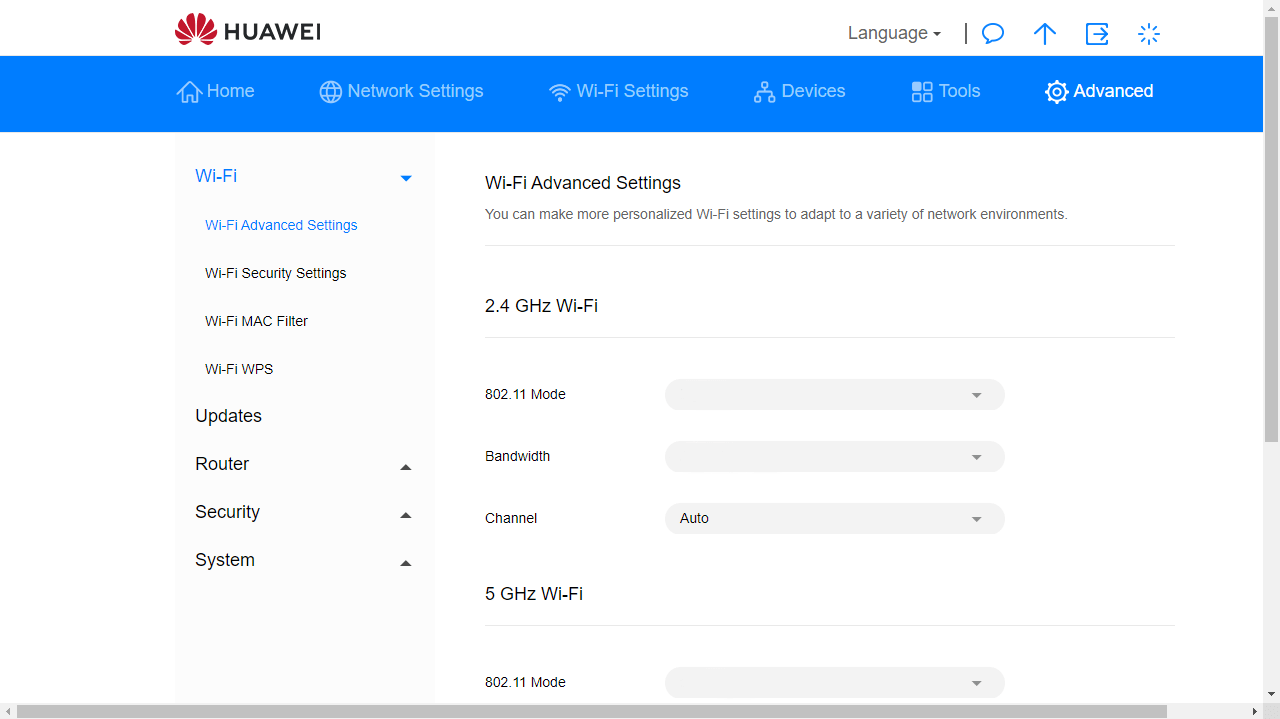Click the update arrow icon
Image resolution: width=1280 pixels, height=719 pixels.
[1044, 33]
